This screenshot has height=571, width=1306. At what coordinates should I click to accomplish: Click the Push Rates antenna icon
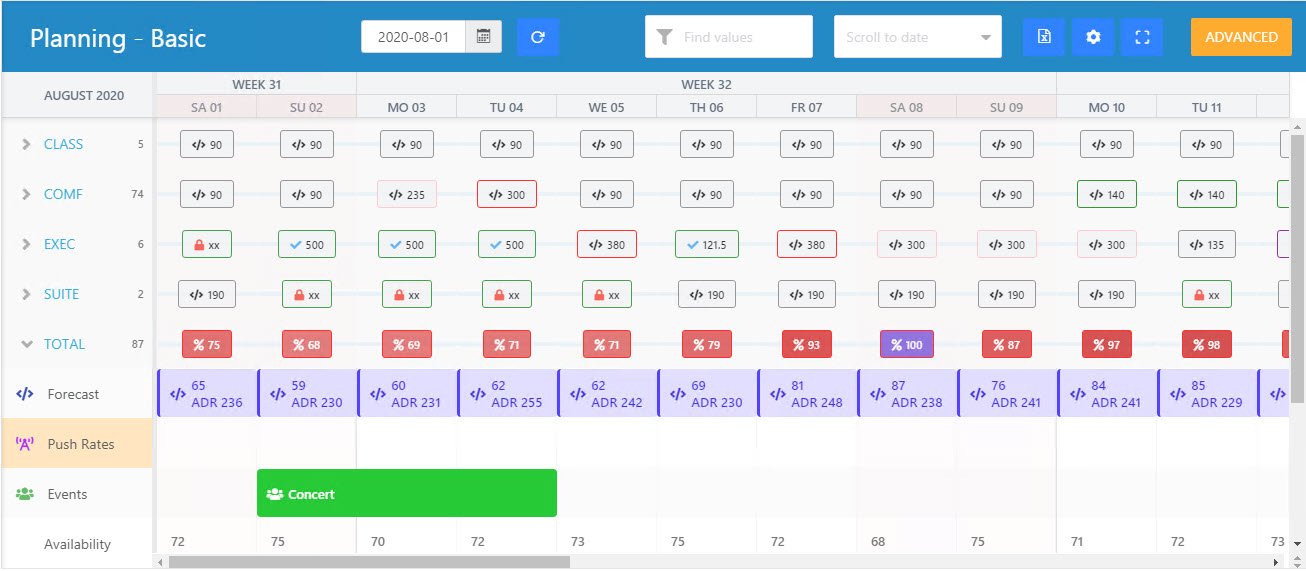pyautogui.click(x=25, y=444)
